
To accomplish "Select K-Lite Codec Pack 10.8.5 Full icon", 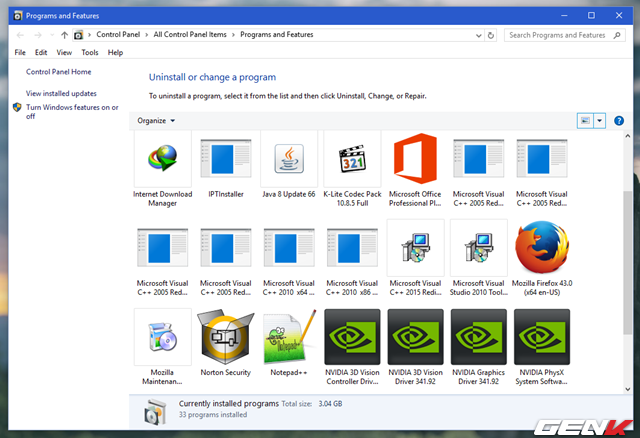I will pyautogui.click(x=352, y=159).
